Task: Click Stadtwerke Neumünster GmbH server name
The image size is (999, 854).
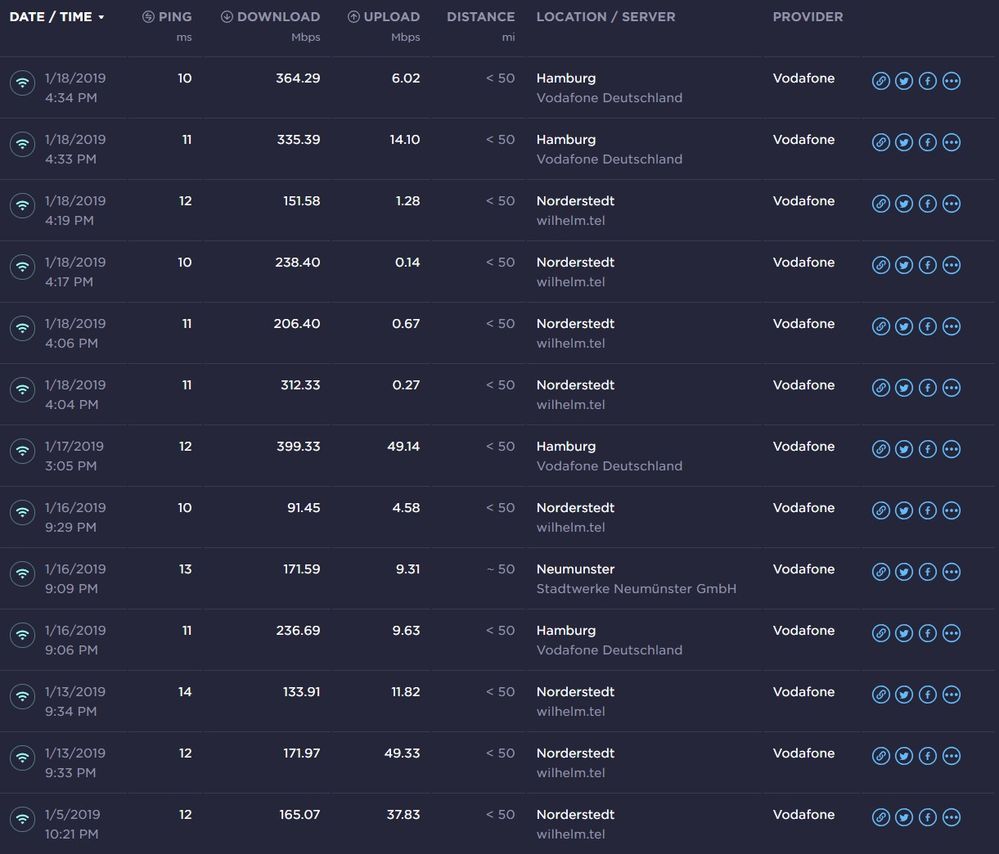Action: click(636, 589)
